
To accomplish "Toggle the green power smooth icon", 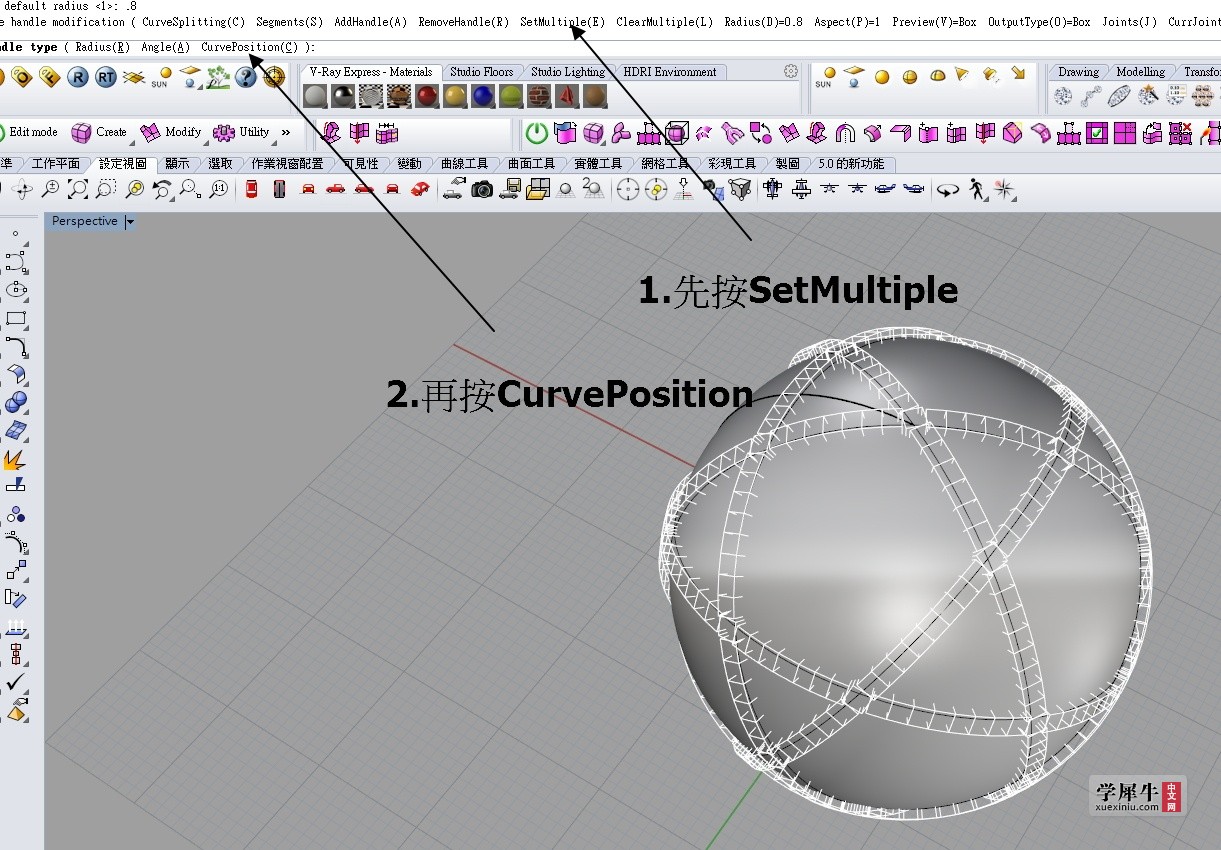I will click(x=537, y=132).
